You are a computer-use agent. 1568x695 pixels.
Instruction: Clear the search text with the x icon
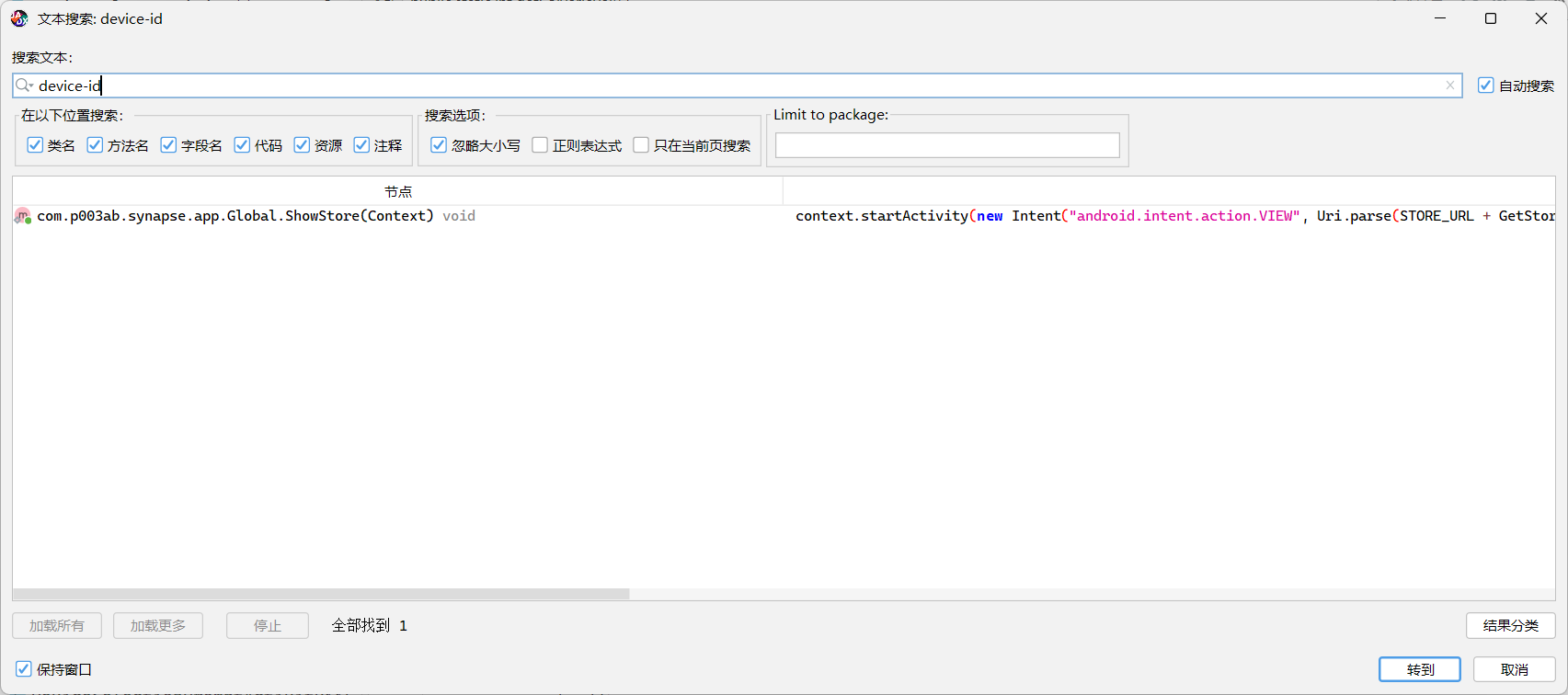(x=1450, y=85)
